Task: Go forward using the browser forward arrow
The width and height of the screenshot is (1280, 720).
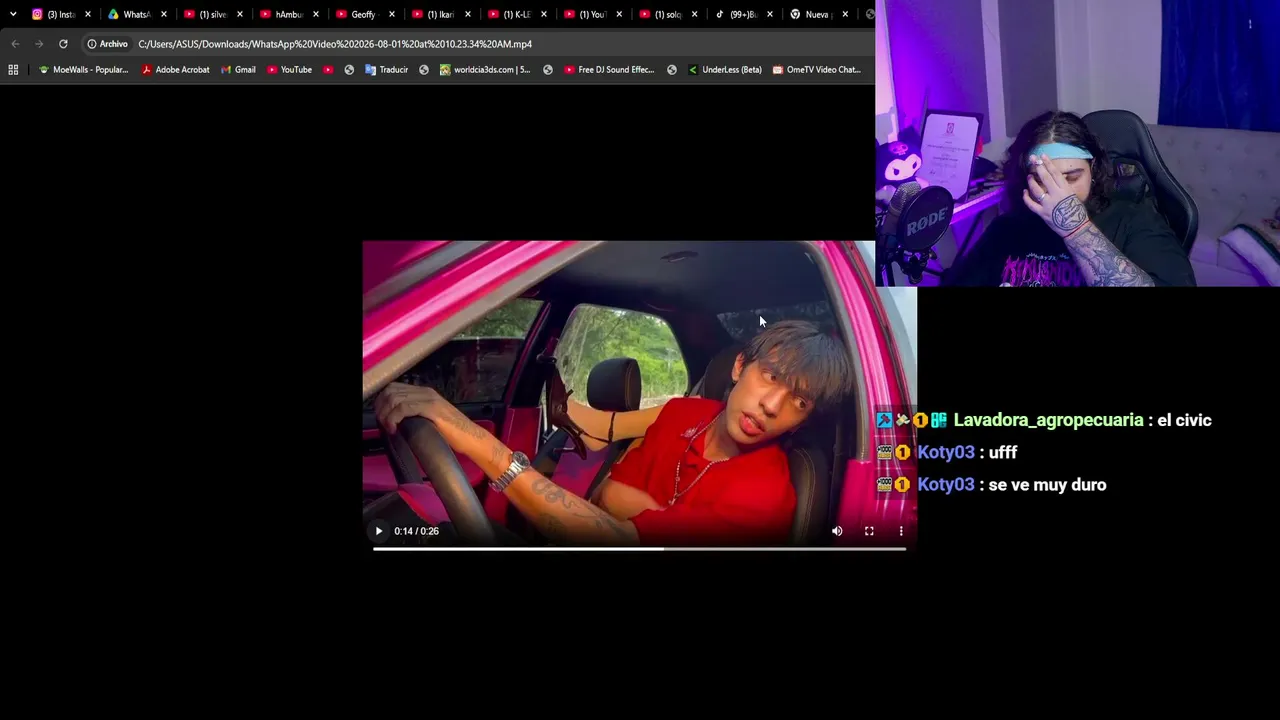Action: (39, 44)
